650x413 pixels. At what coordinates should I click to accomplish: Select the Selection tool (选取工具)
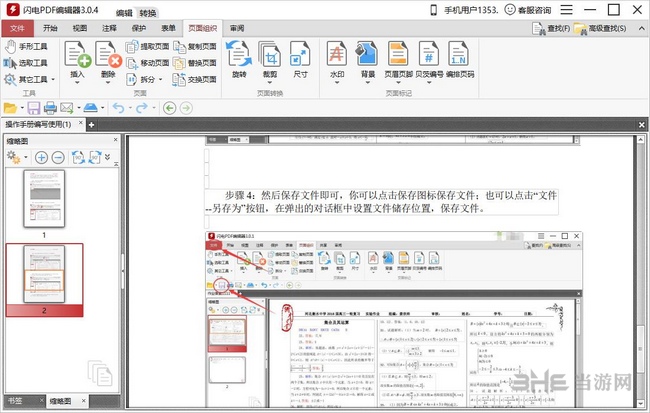pyautogui.click(x=26, y=63)
